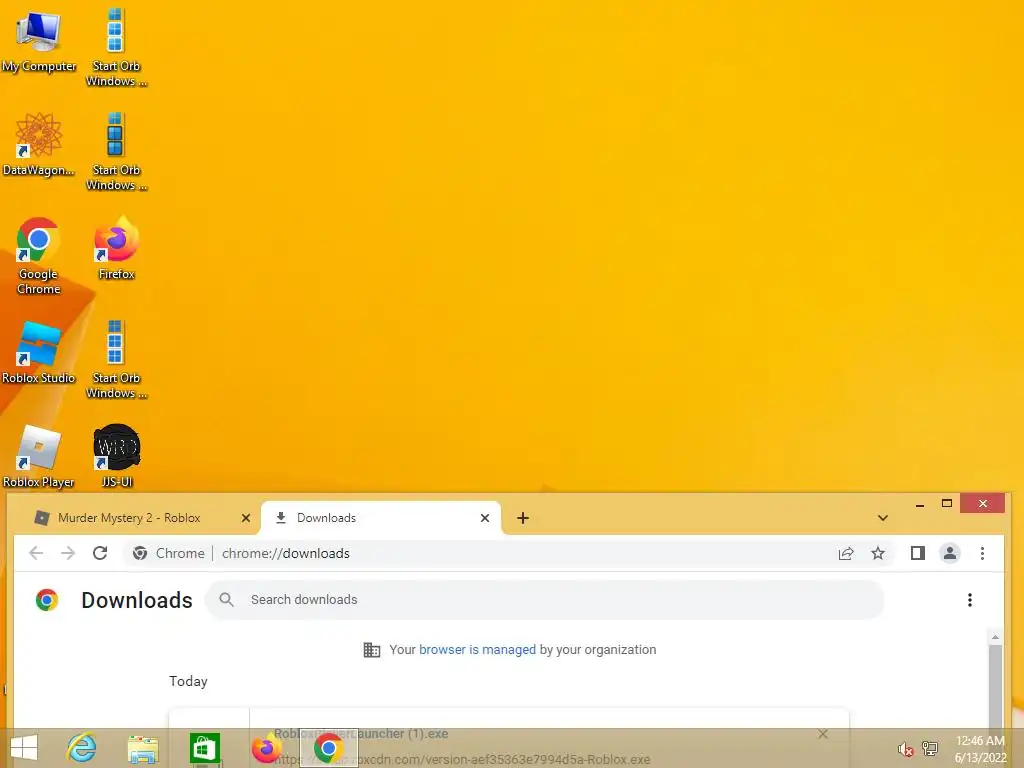Open the Chrome profile avatar

(950, 553)
